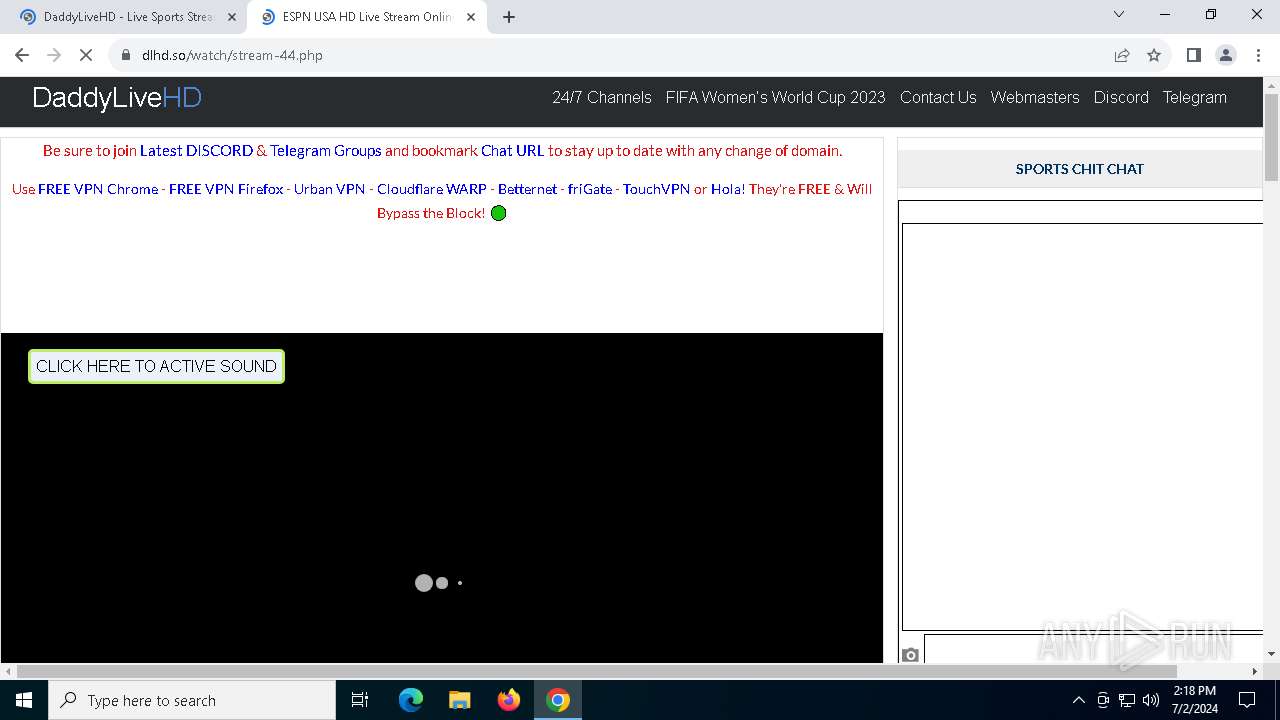Click the black video player area
Viewport: 1280px width, 720px height.
click(441, 497)
